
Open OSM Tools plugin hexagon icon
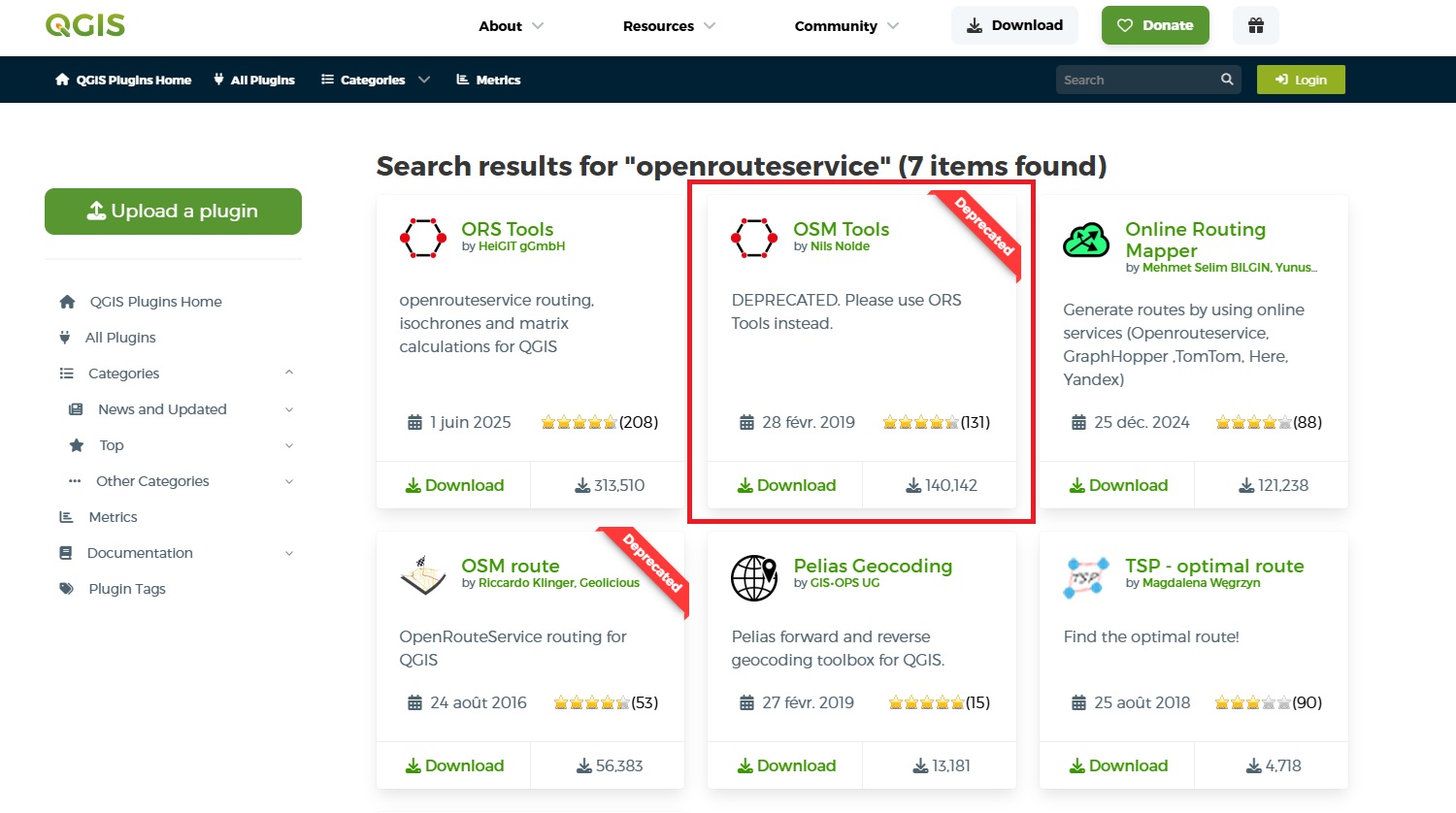pos(754,238)
